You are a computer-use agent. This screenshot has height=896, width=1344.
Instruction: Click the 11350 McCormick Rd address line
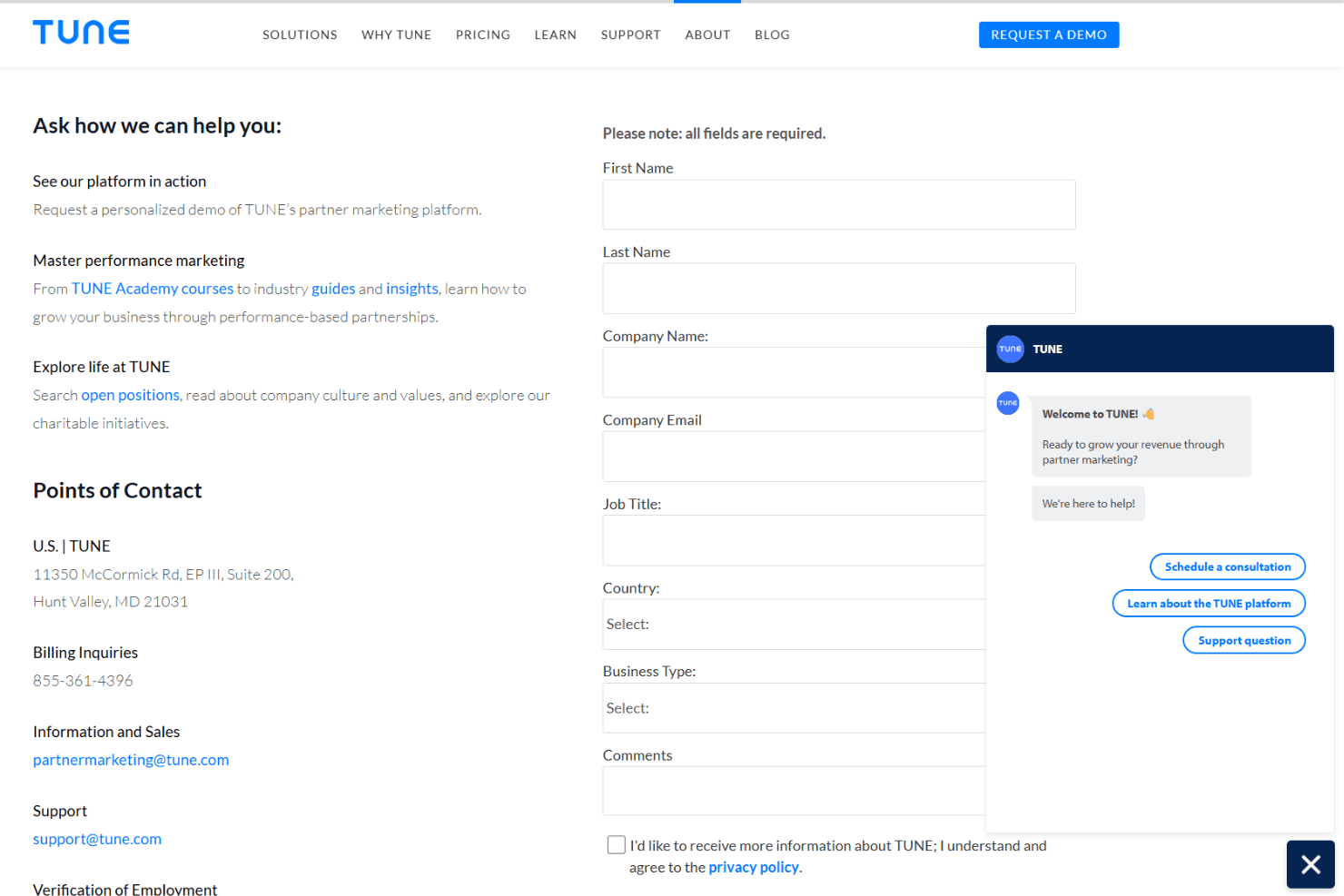(163, 575)
